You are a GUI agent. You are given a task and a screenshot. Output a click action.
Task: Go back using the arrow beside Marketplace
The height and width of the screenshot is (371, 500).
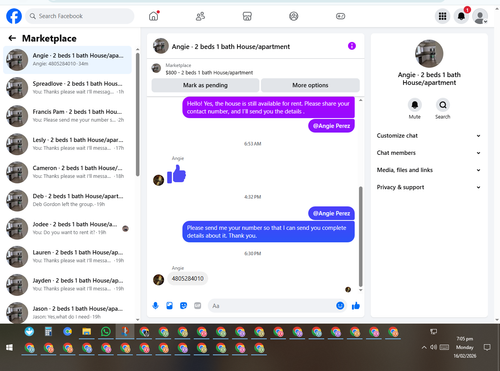[12, 38]
